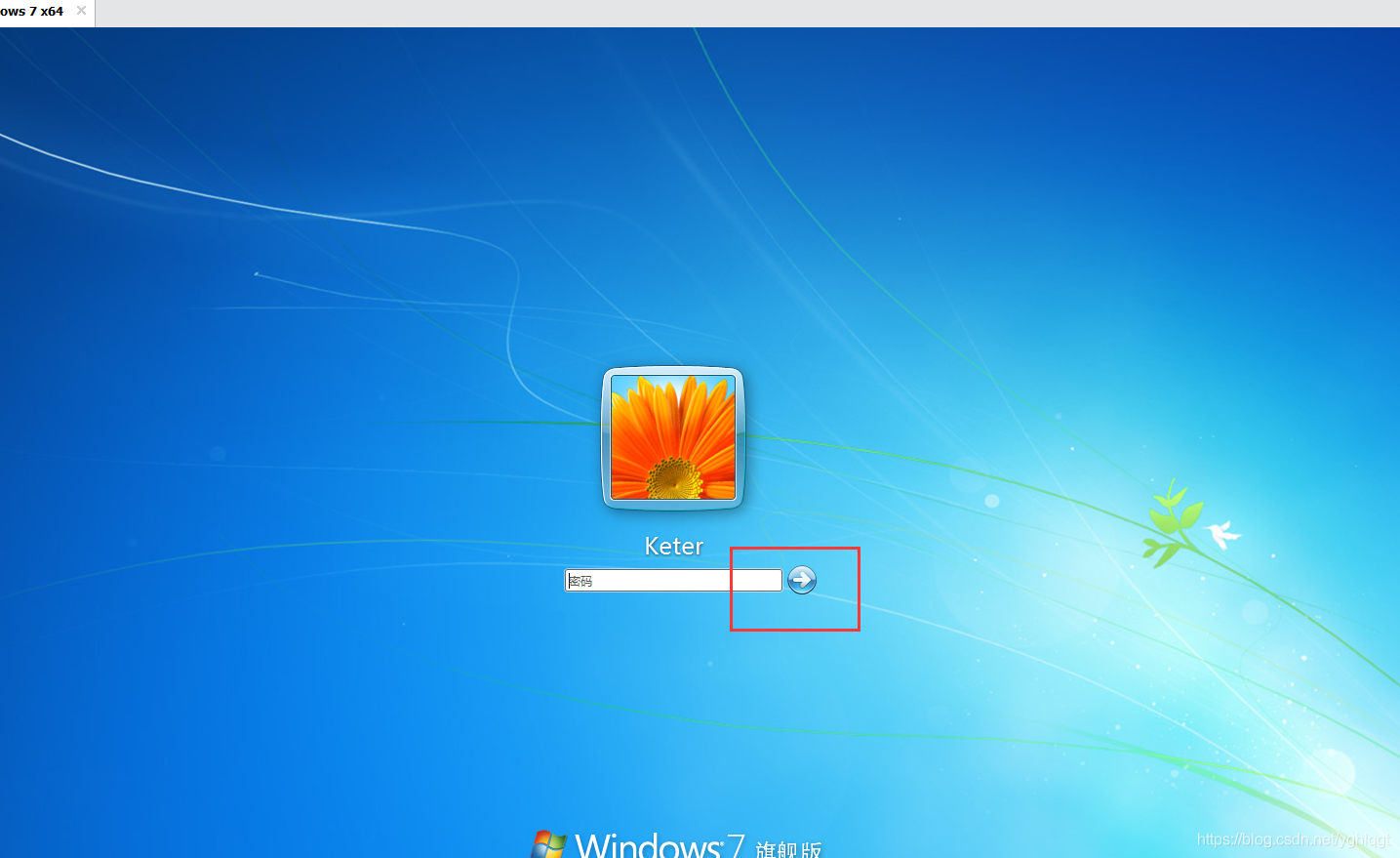Click the white arrow inside the submit button
This screenshot has height=858, width=1400.
click(802, 580)
